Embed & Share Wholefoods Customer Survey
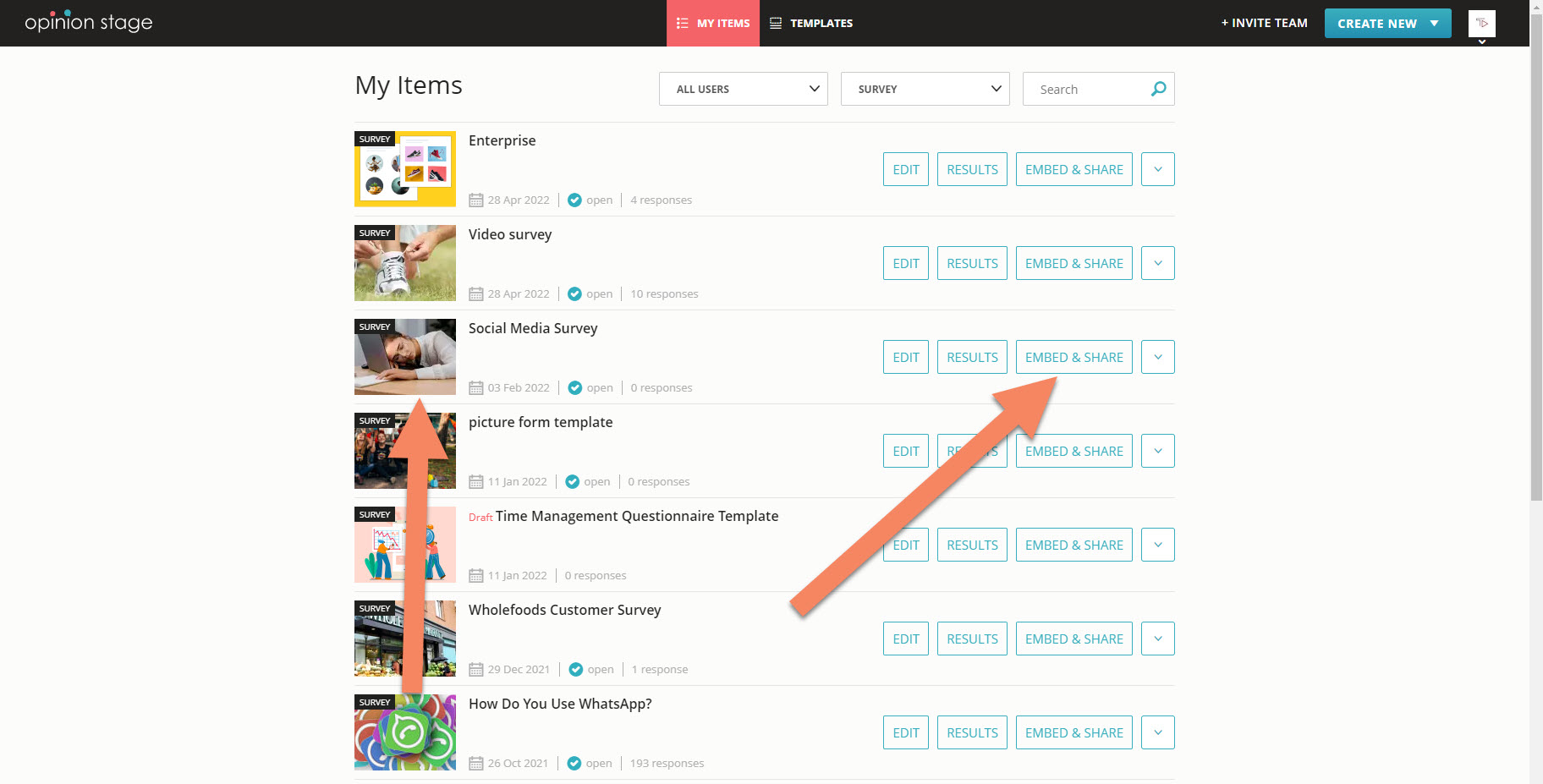 pyautogui.click(x=1074, y=639)
